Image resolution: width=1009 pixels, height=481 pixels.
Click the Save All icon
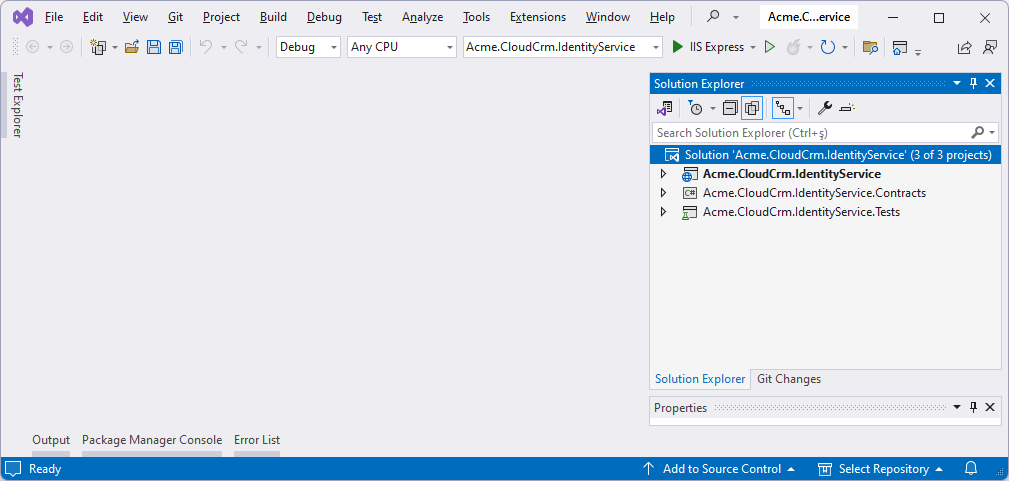tap(176, 47)
